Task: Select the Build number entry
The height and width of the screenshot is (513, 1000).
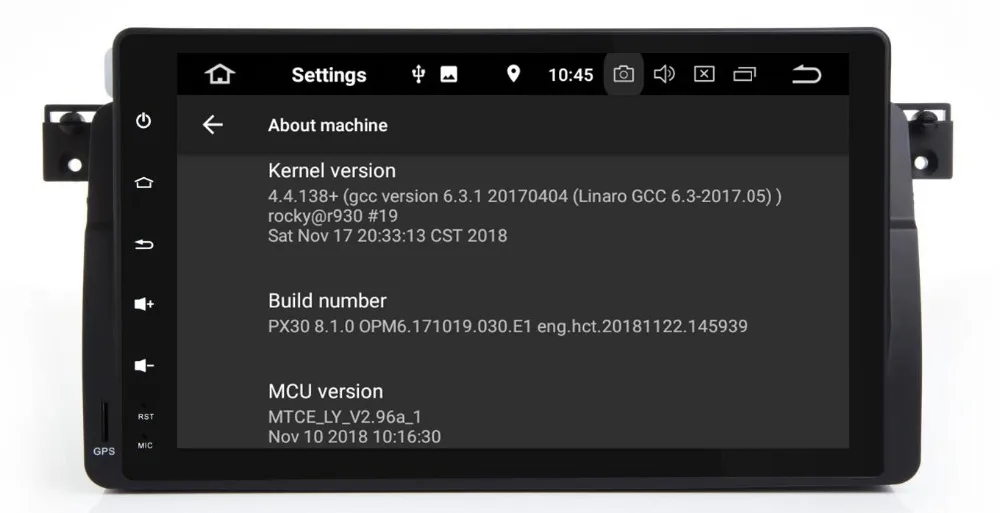Action: click(513, 313)
